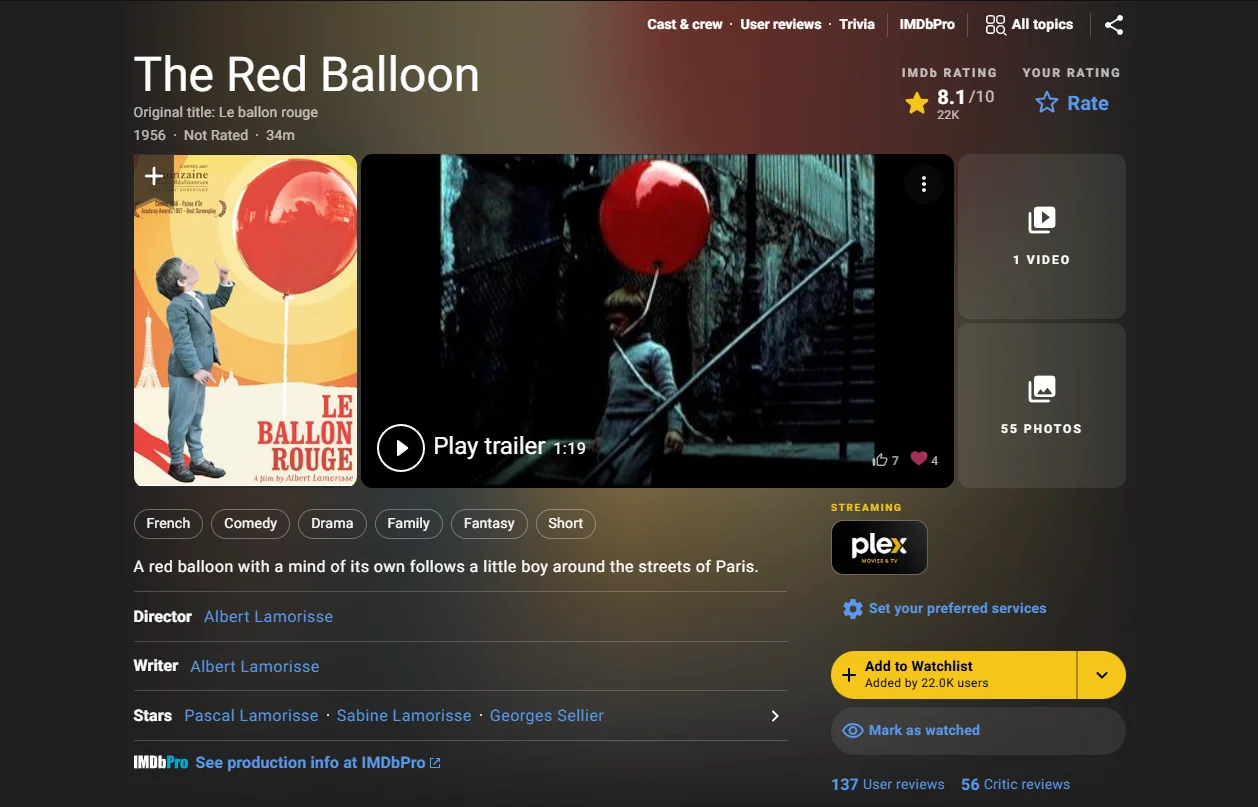
Task: Open the video's three-dot options menu
Action: point(923,183)
